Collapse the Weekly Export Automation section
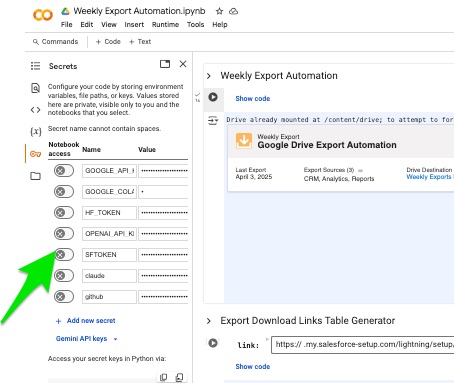Viewport: 454px width, 383px height. (x=209, y=76)
